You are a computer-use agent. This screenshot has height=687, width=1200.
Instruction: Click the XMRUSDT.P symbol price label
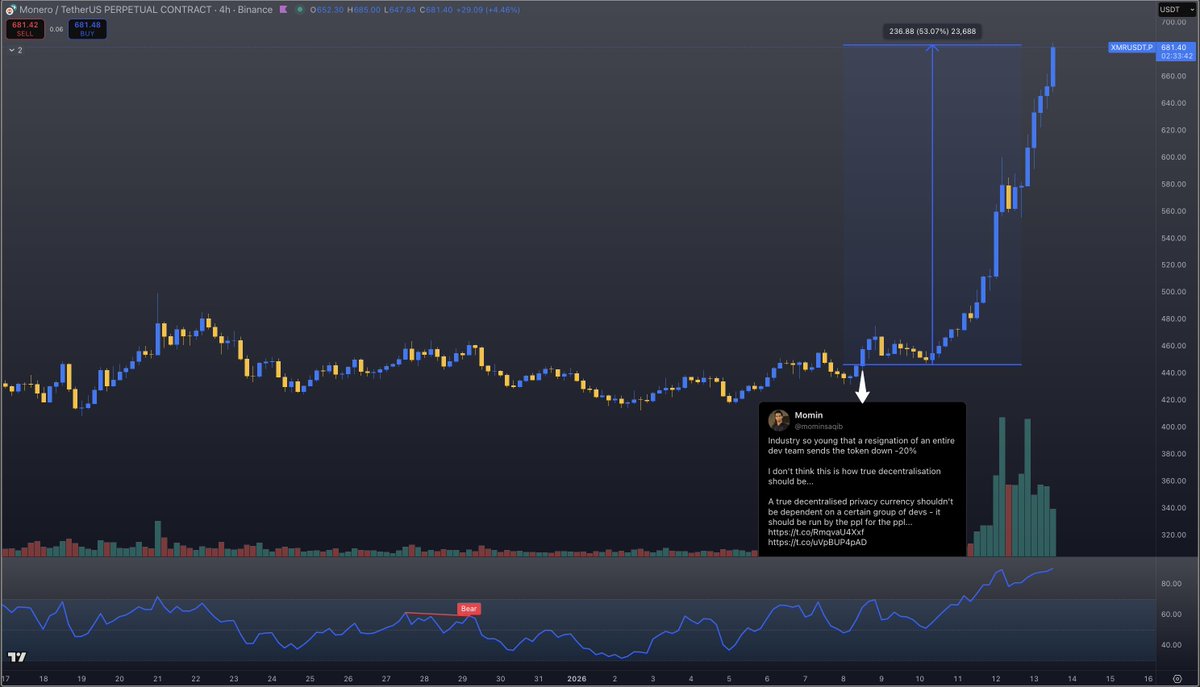(x=1131, y=48)
